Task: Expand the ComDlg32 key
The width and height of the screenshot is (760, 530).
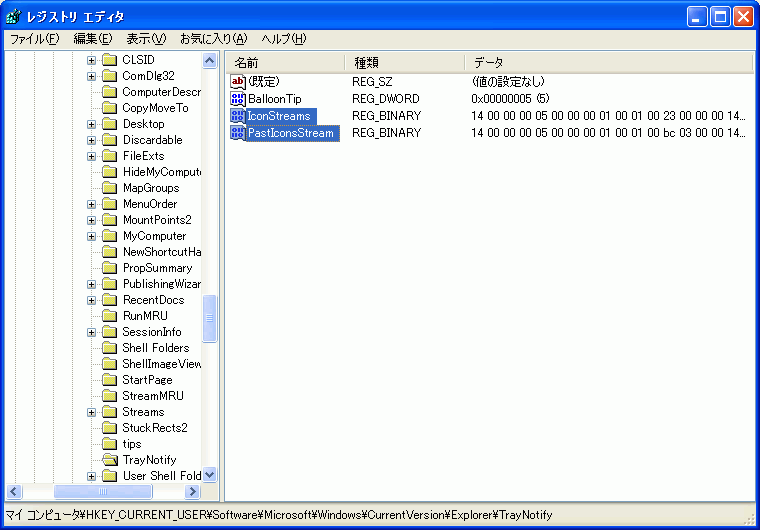Action: (91, 76)
